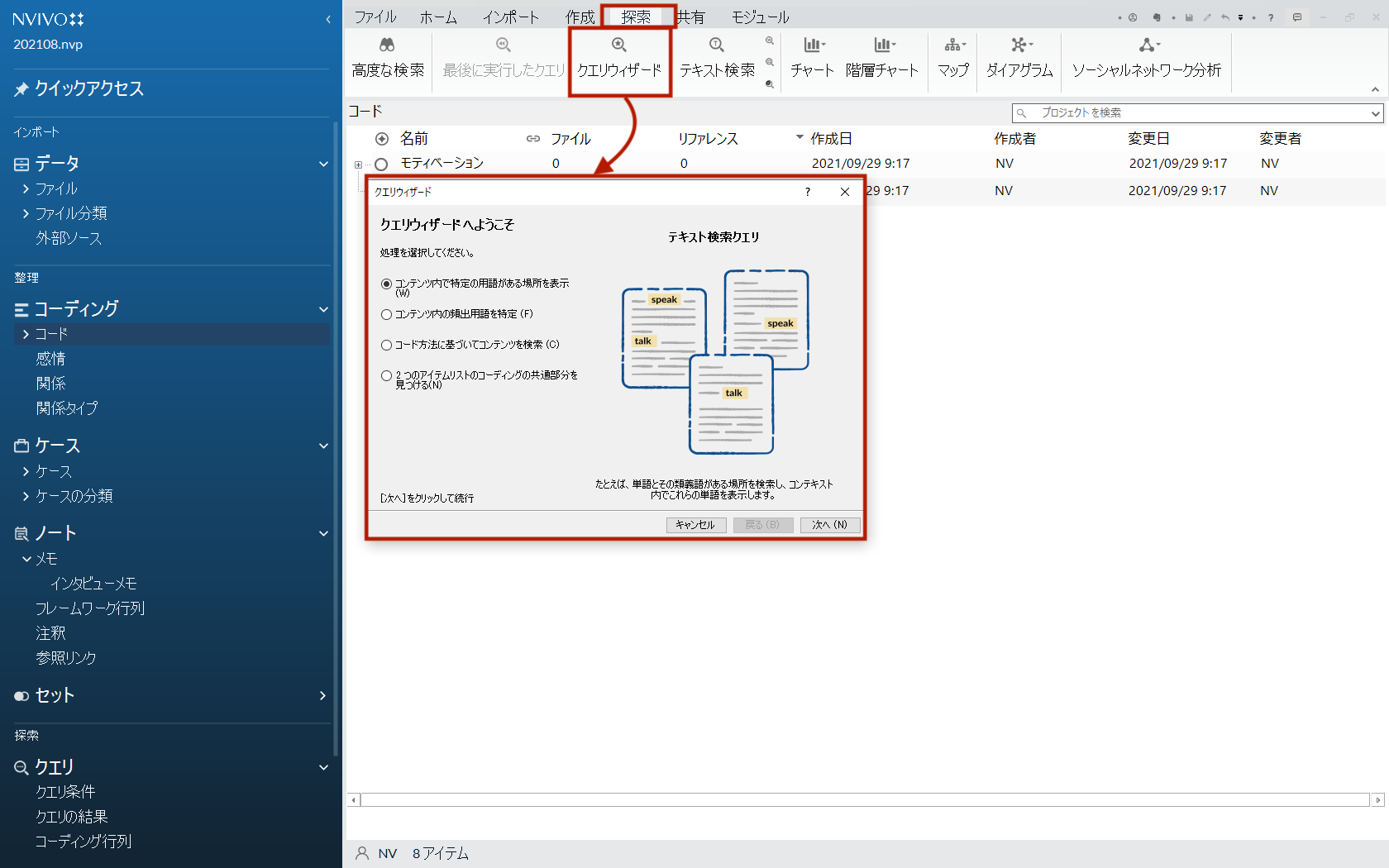Click the top small query icon beside テキスト検索
Viewport: 1389px width, 868px height.
(770, 41)
